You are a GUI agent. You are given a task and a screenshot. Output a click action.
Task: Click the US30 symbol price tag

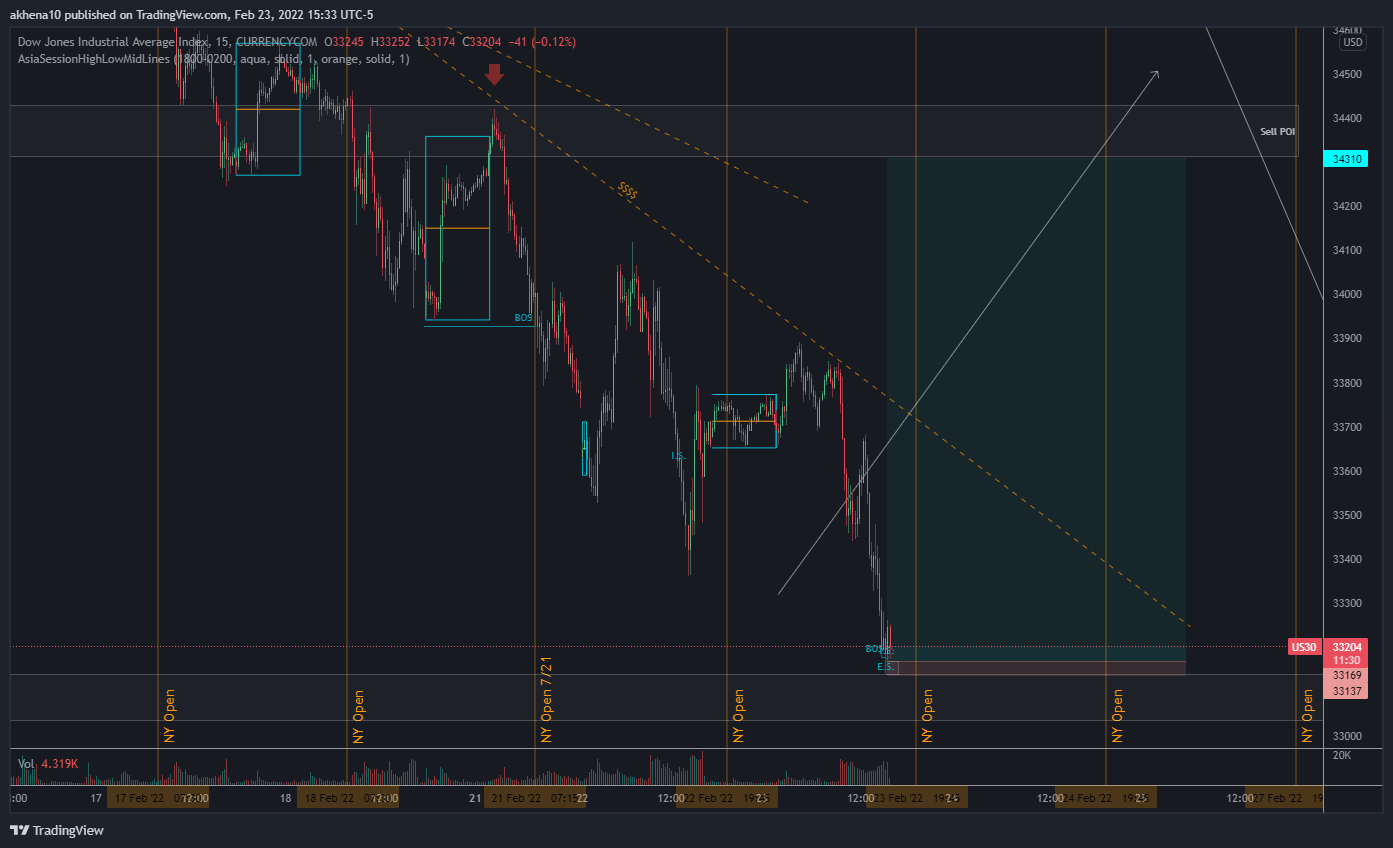point(1304,647)
